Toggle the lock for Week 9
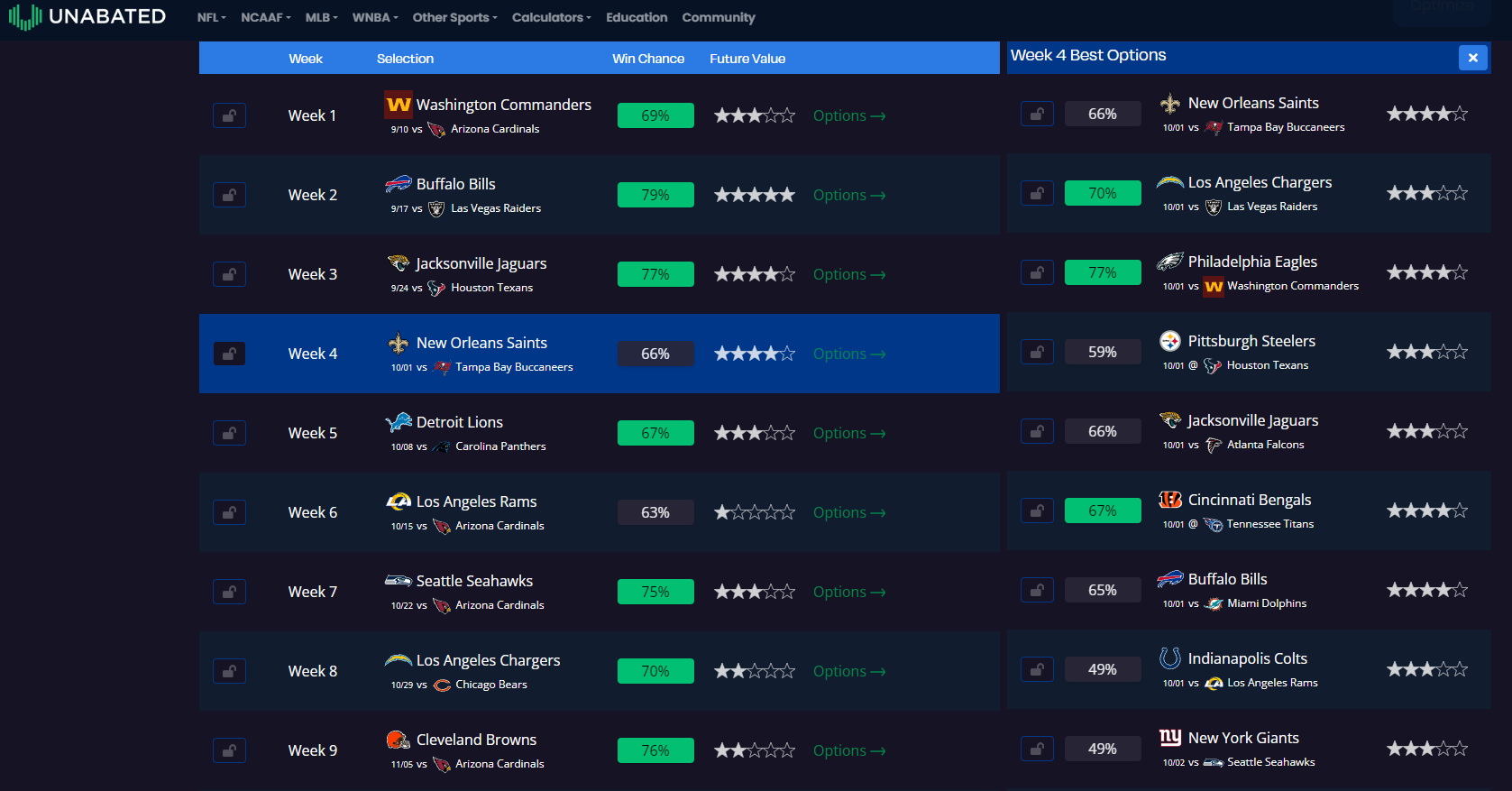This screenshot has height=791, width=1512. (x=229, y=750)
